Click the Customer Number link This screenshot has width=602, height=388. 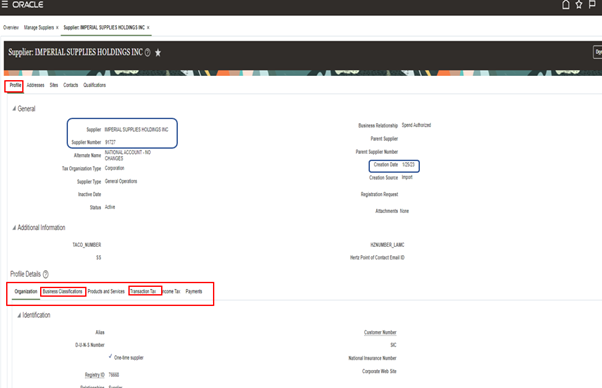point(380,333)
